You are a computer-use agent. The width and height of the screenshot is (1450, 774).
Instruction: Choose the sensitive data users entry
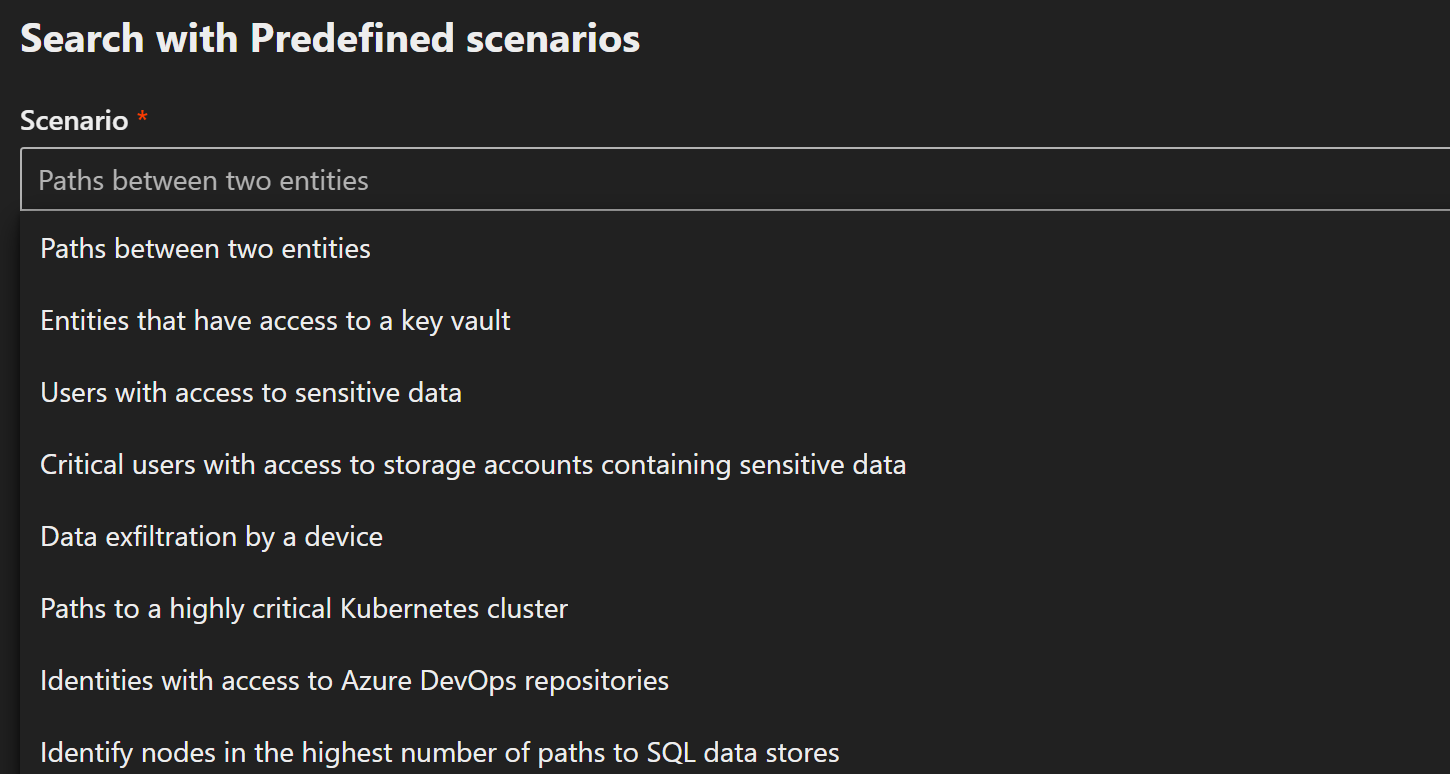coord(251,392)
